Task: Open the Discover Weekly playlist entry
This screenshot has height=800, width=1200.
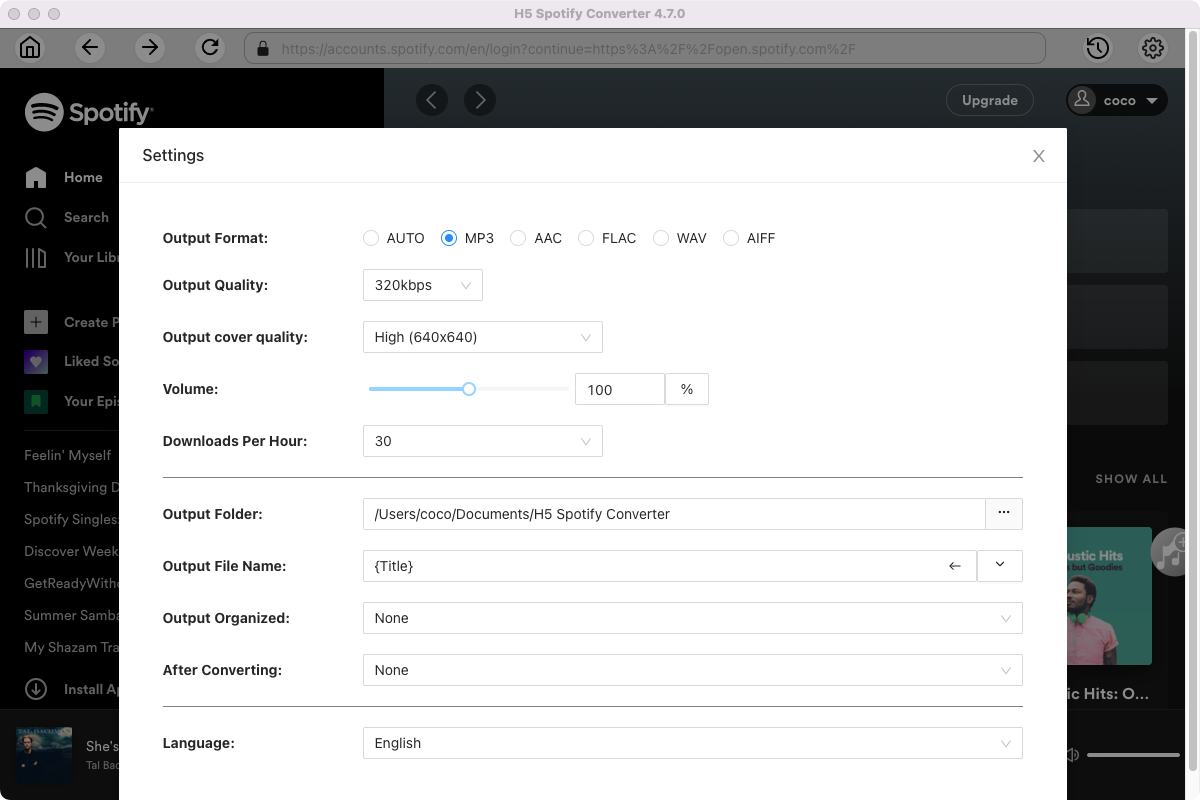Action: [x=71, y=551]
